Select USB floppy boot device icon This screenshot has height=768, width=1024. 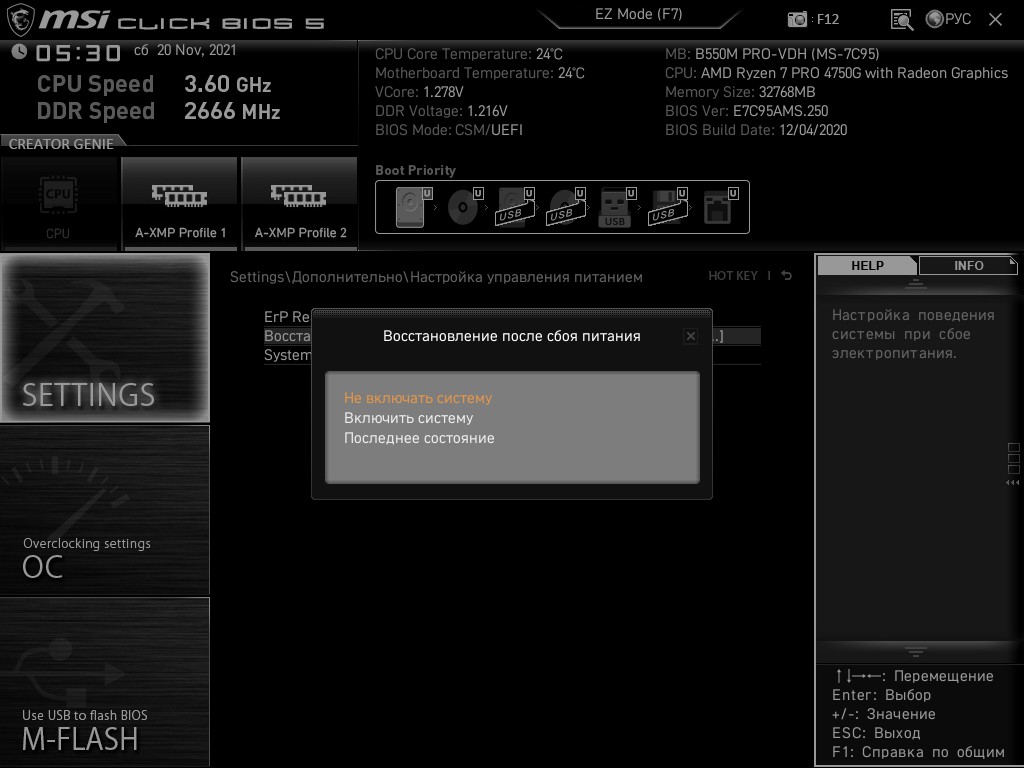(x=667, y=207)
